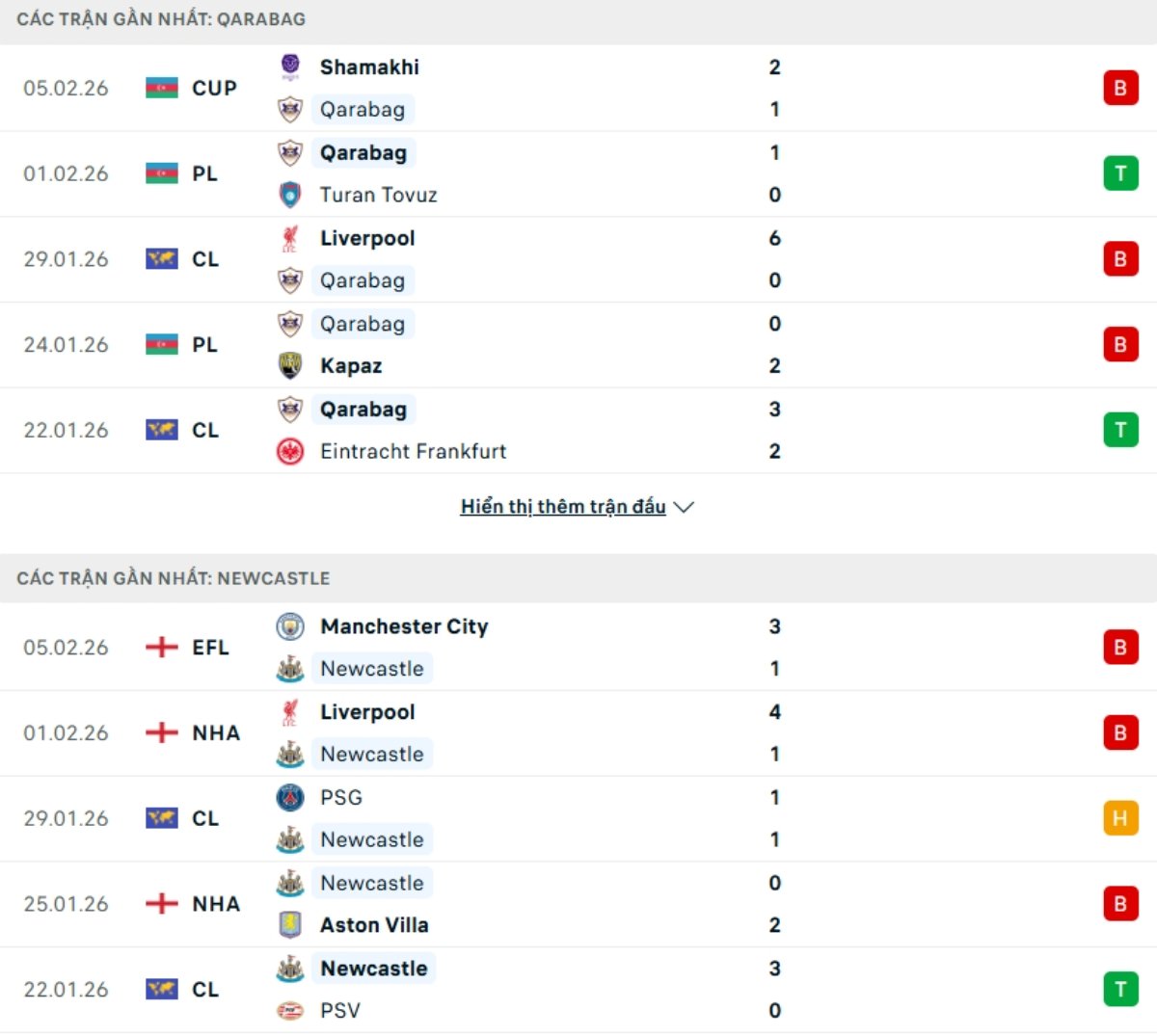Click the Liverpool crest in the Qarabag section
The height and width of the screenshot is (1036, 1157).
point(290,238)
